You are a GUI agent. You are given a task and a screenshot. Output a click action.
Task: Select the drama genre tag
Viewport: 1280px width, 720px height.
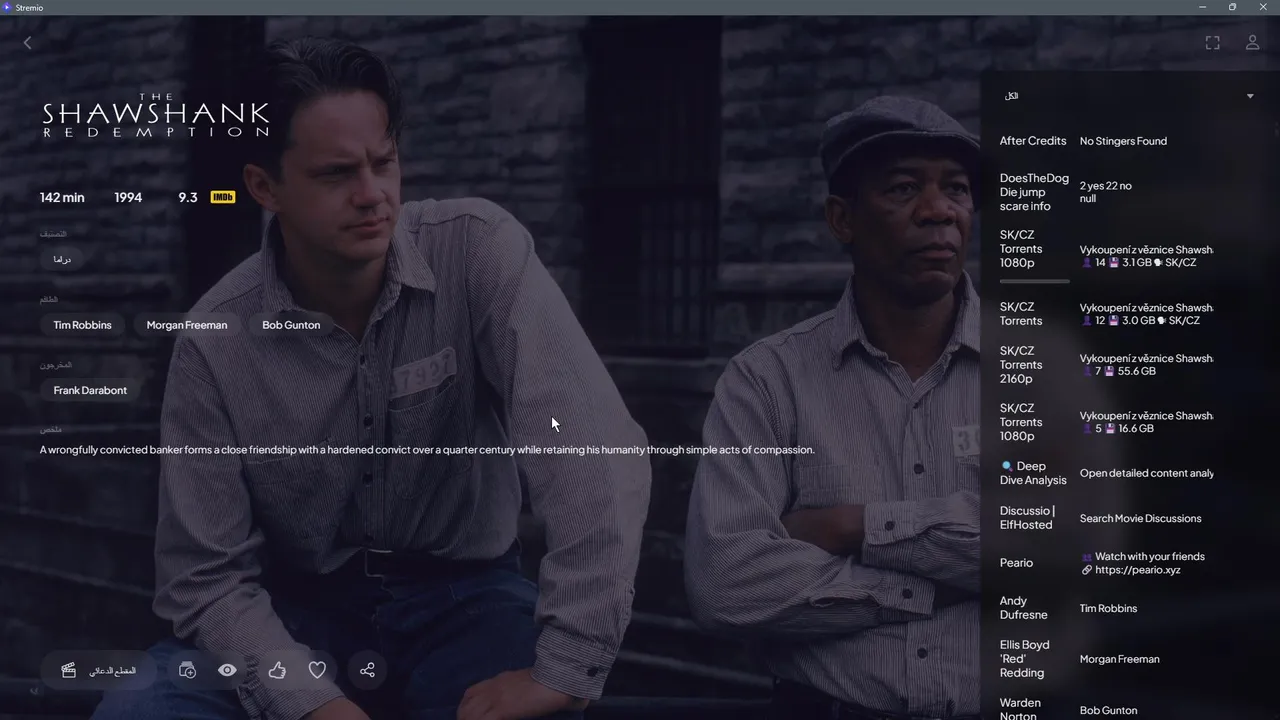[x=62, y=259]
